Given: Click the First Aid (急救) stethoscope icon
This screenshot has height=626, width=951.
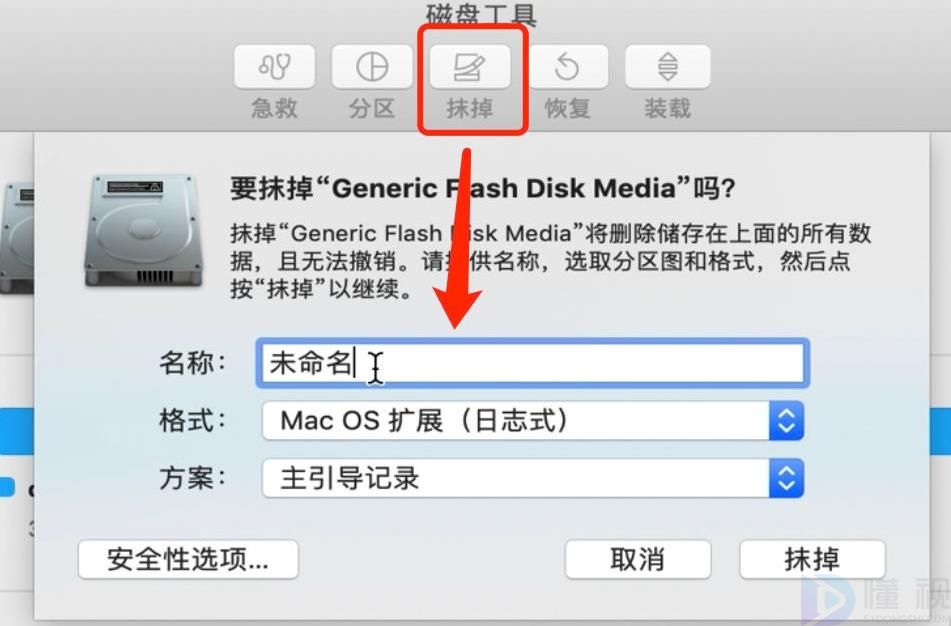Looking at the screenshot, I should 275,67.
